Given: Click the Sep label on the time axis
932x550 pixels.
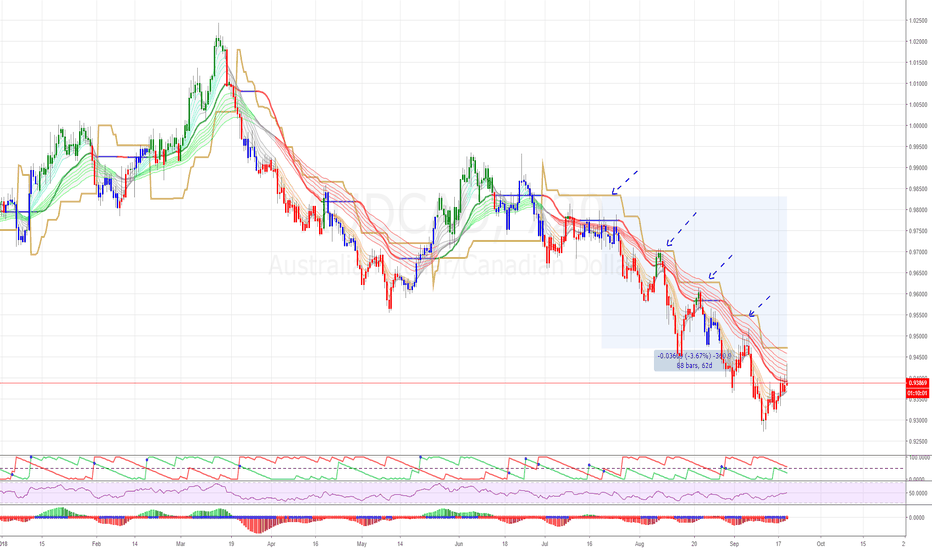Looking at the screenshot, I should [x=734, y=543].
